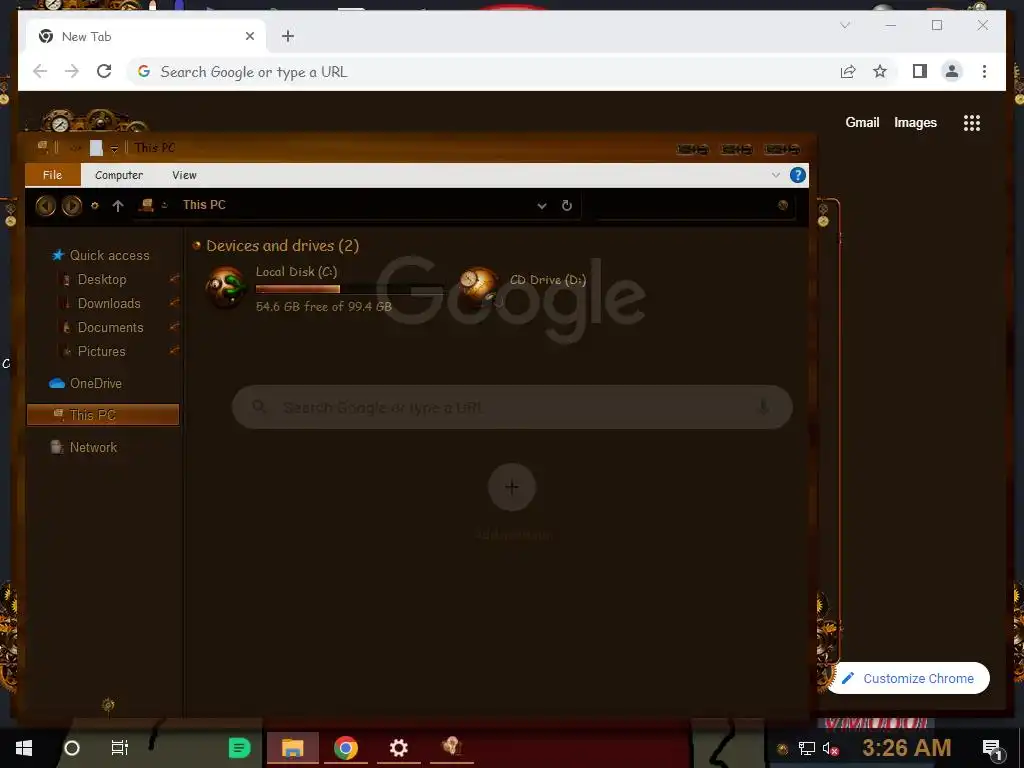1024x768 pixels.
Task: Select Network in navigation pane
Action: point(93,447)
